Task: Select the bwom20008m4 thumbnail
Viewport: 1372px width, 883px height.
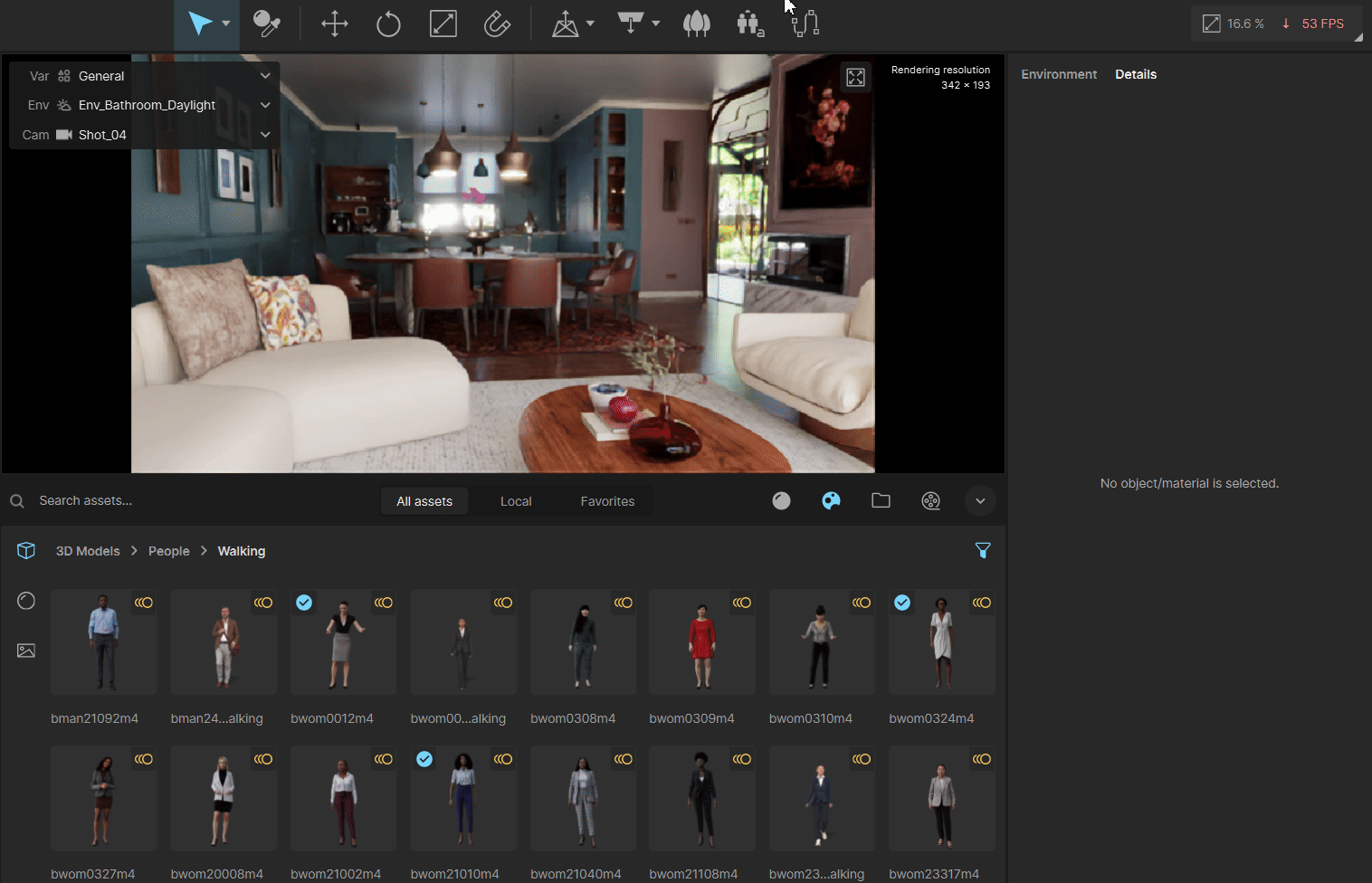Action: (224, 799)
